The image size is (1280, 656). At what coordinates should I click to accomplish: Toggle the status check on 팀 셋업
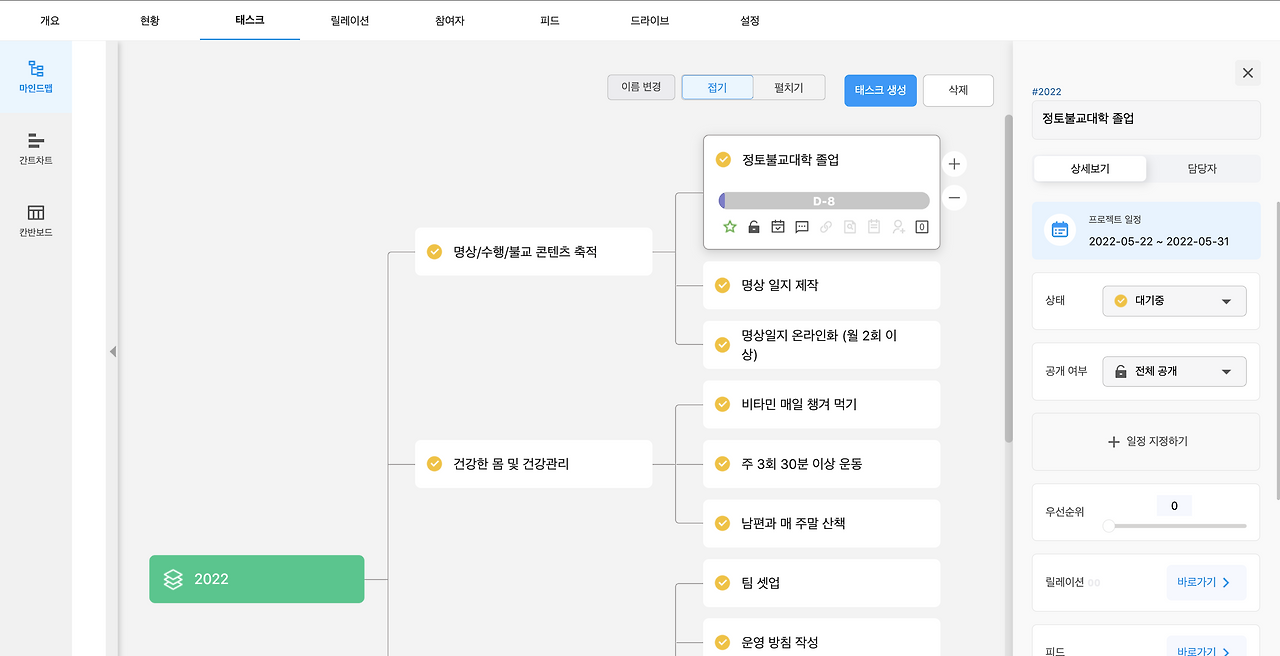point(722,583)
